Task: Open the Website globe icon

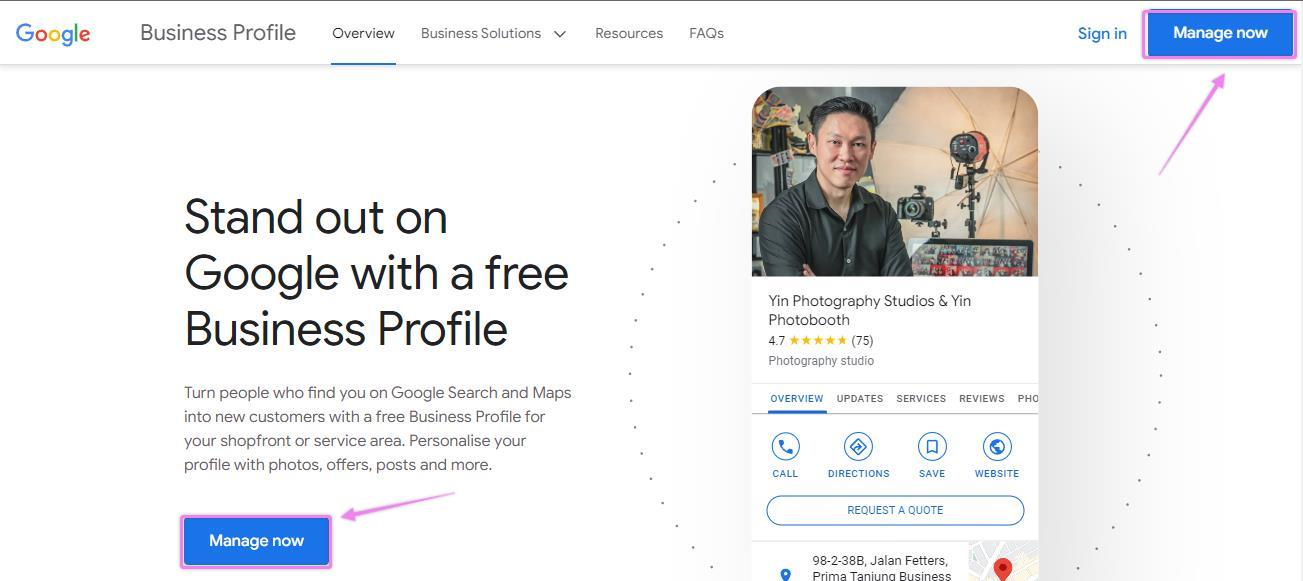Action: (x=996, y=447)
